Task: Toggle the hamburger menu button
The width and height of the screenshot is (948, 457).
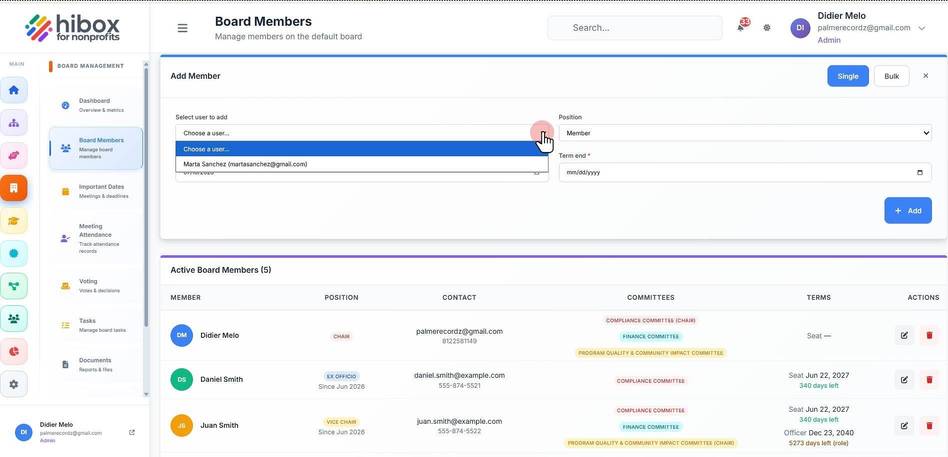Action: tap(182, 28)
